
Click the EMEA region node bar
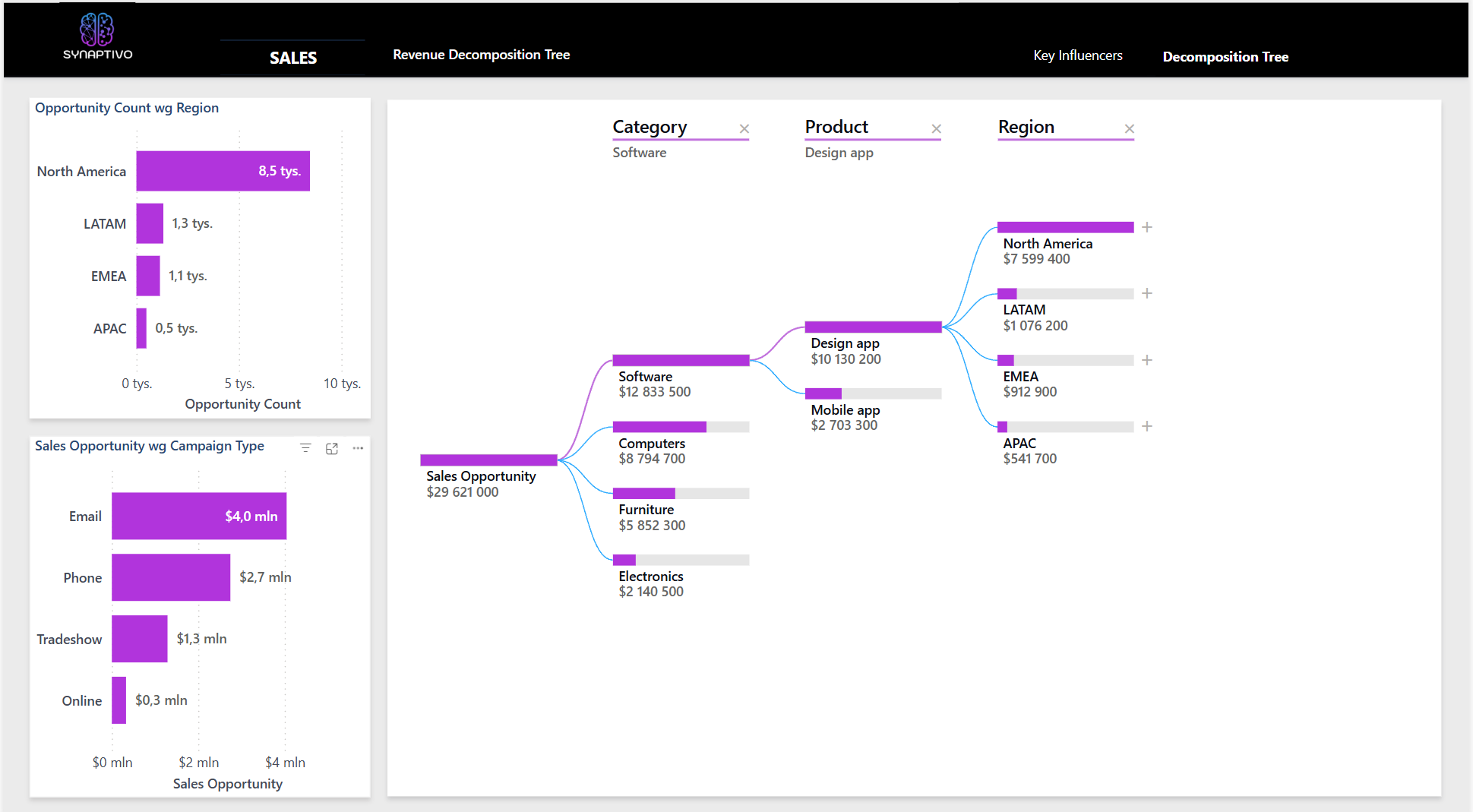1066,360
